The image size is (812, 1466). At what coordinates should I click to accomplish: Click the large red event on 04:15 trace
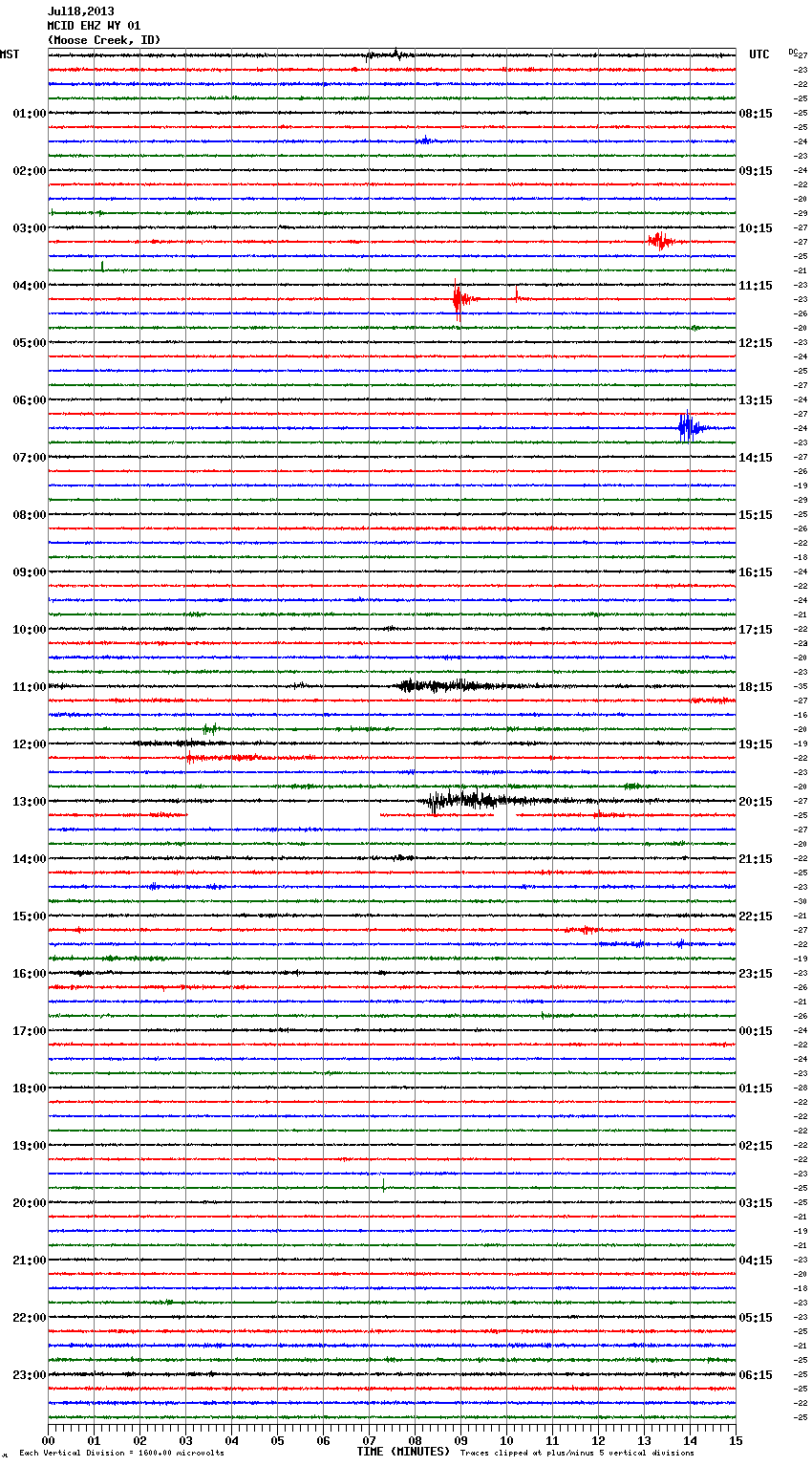coord(461,298)
